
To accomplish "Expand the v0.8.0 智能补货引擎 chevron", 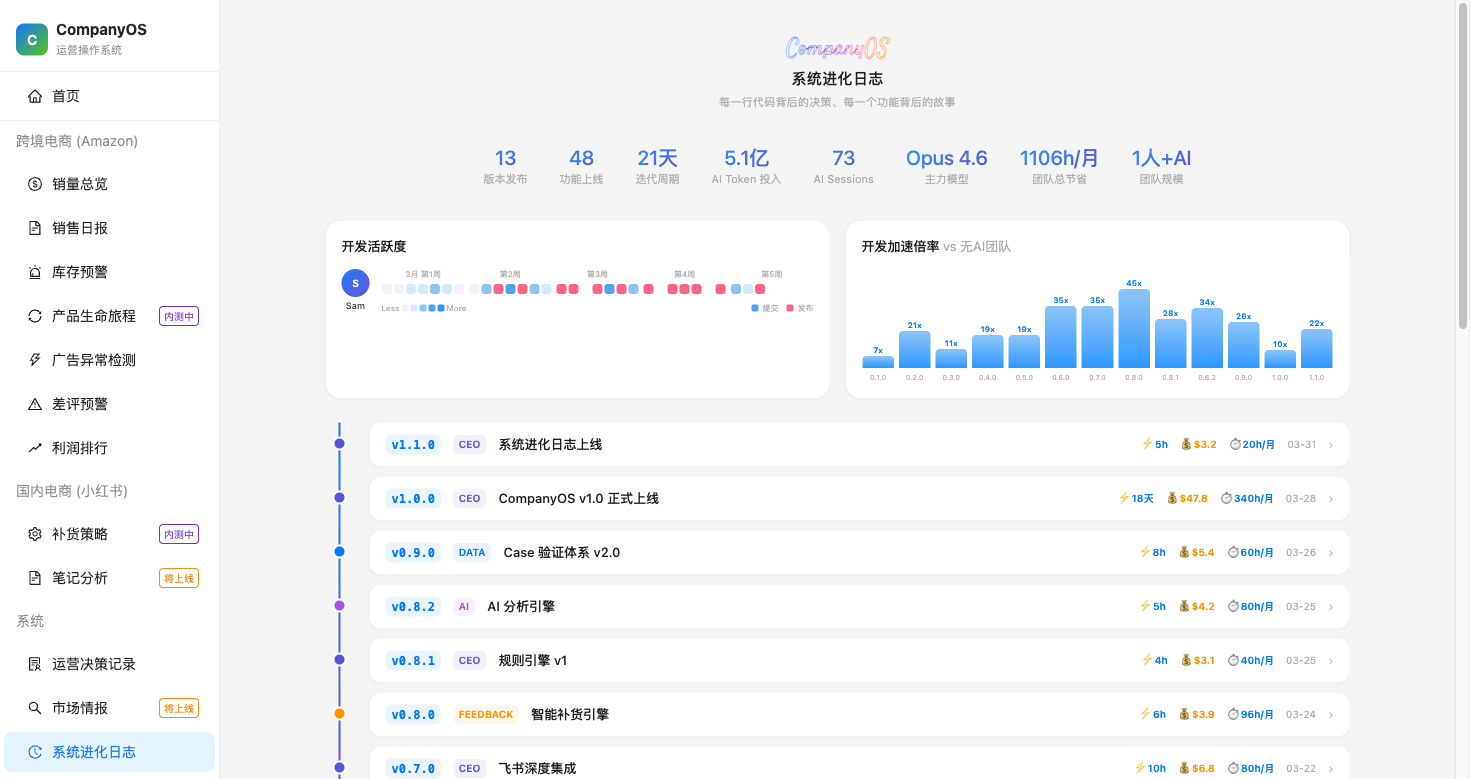I will coord(1331,715).
